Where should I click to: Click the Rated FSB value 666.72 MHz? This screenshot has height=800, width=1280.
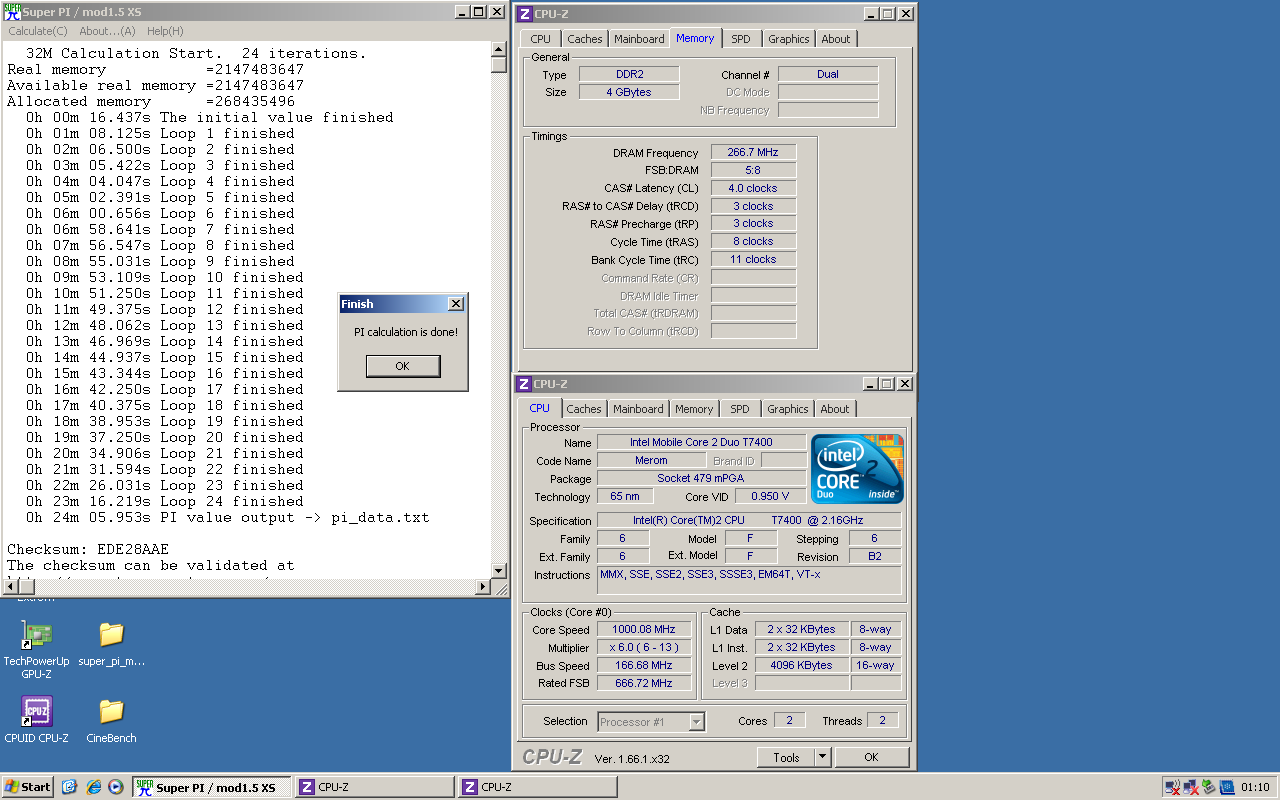(645, 683)
